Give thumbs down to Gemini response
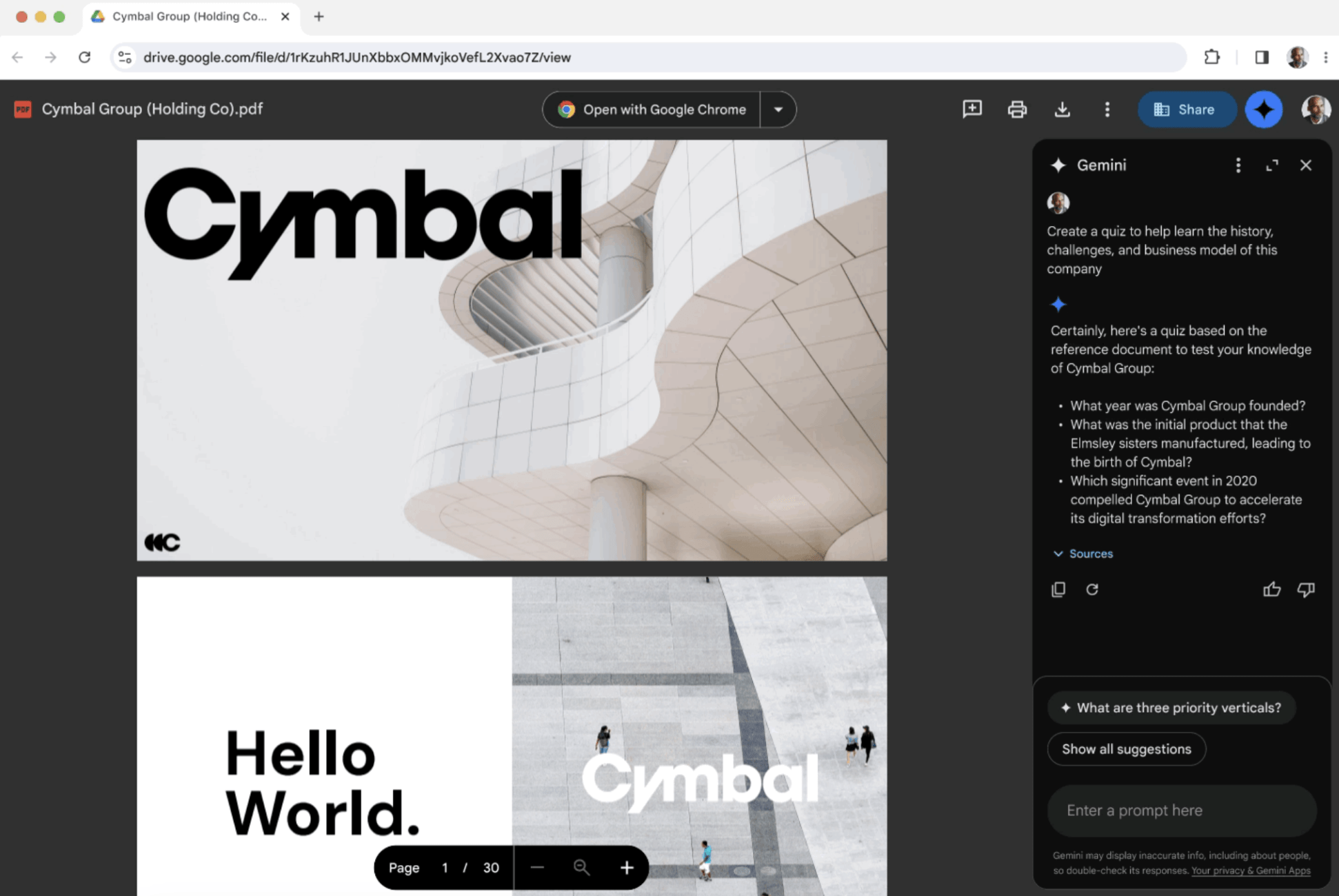Image resolution: width=1339 pixels, height=896 pixels. click(1306, 589)
